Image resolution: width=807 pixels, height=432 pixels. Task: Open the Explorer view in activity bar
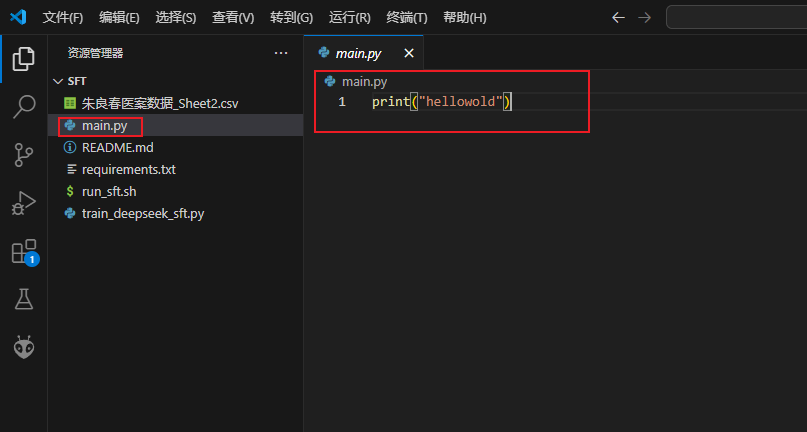click(x=24, y=59)
